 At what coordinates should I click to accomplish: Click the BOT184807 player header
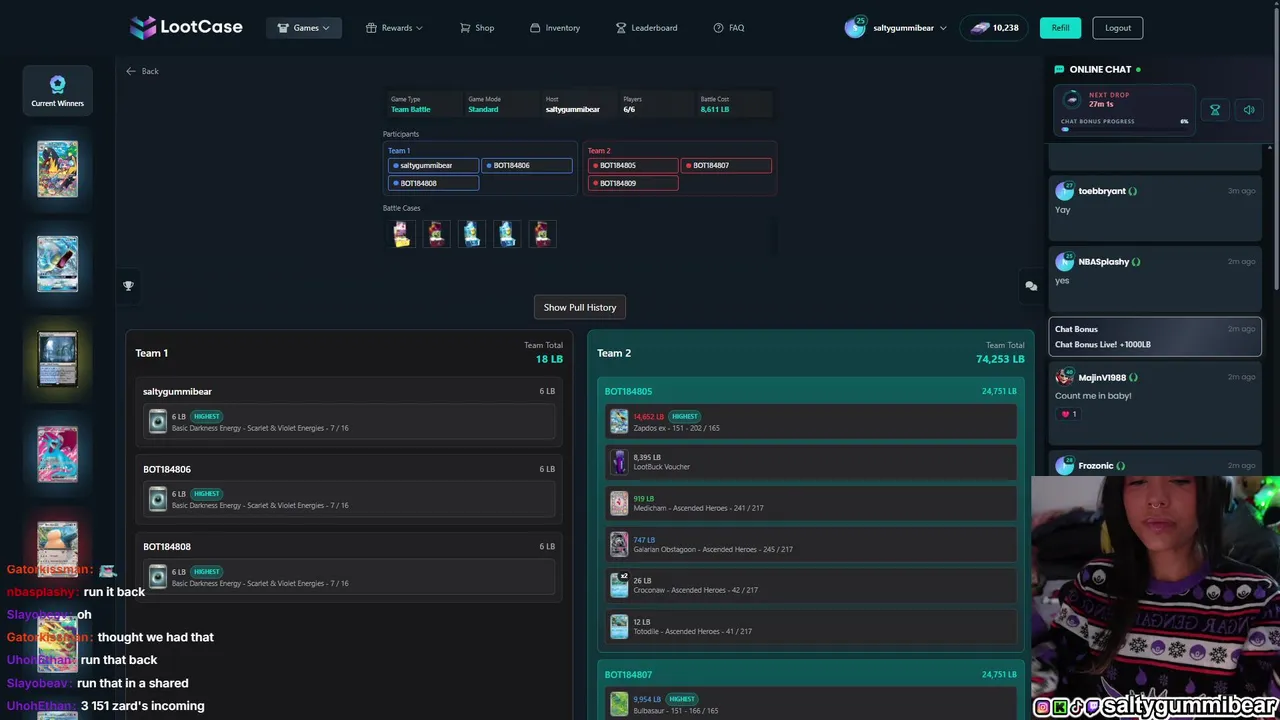pos(810,674)
